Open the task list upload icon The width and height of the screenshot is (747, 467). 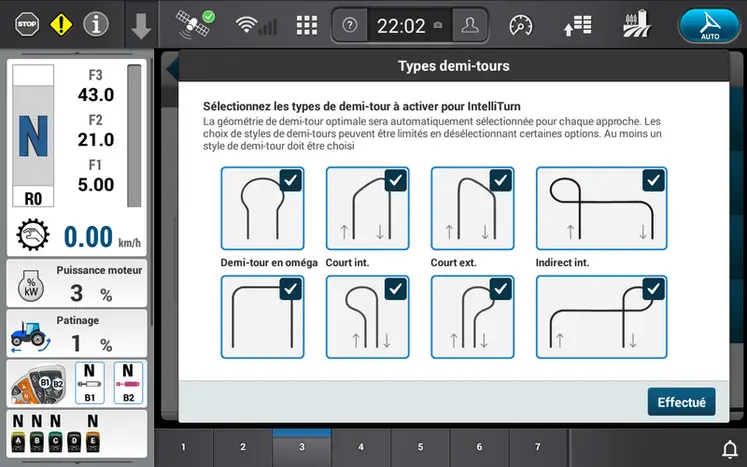pos(578,25)
